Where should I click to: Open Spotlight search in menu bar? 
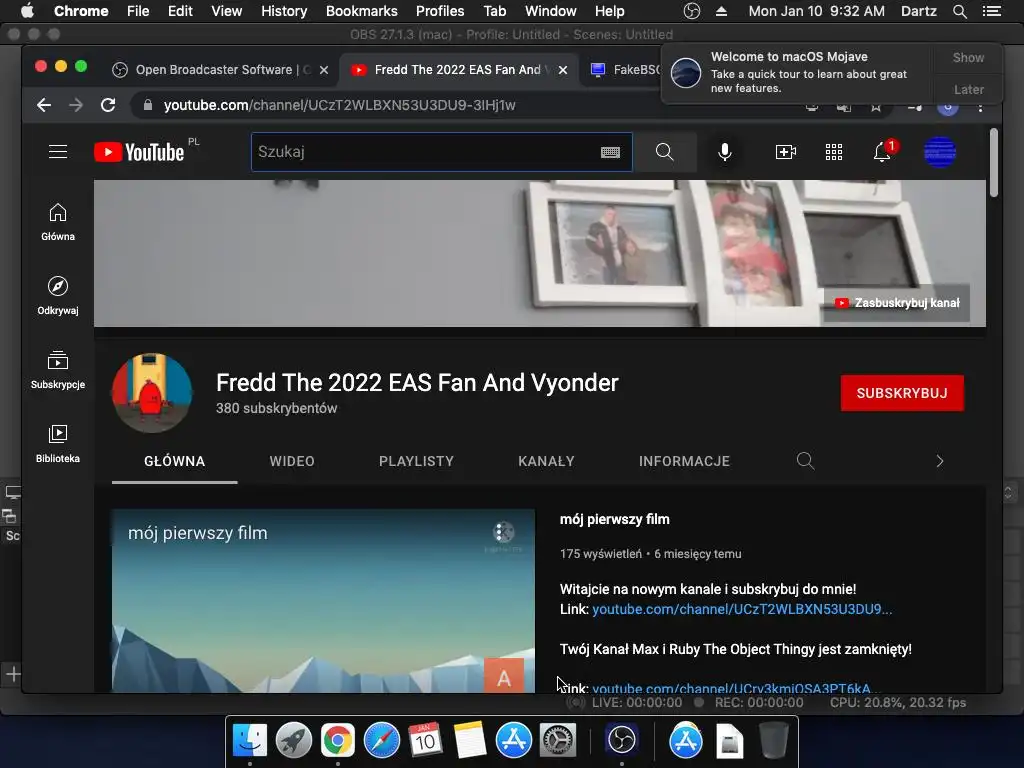[959, 11]
